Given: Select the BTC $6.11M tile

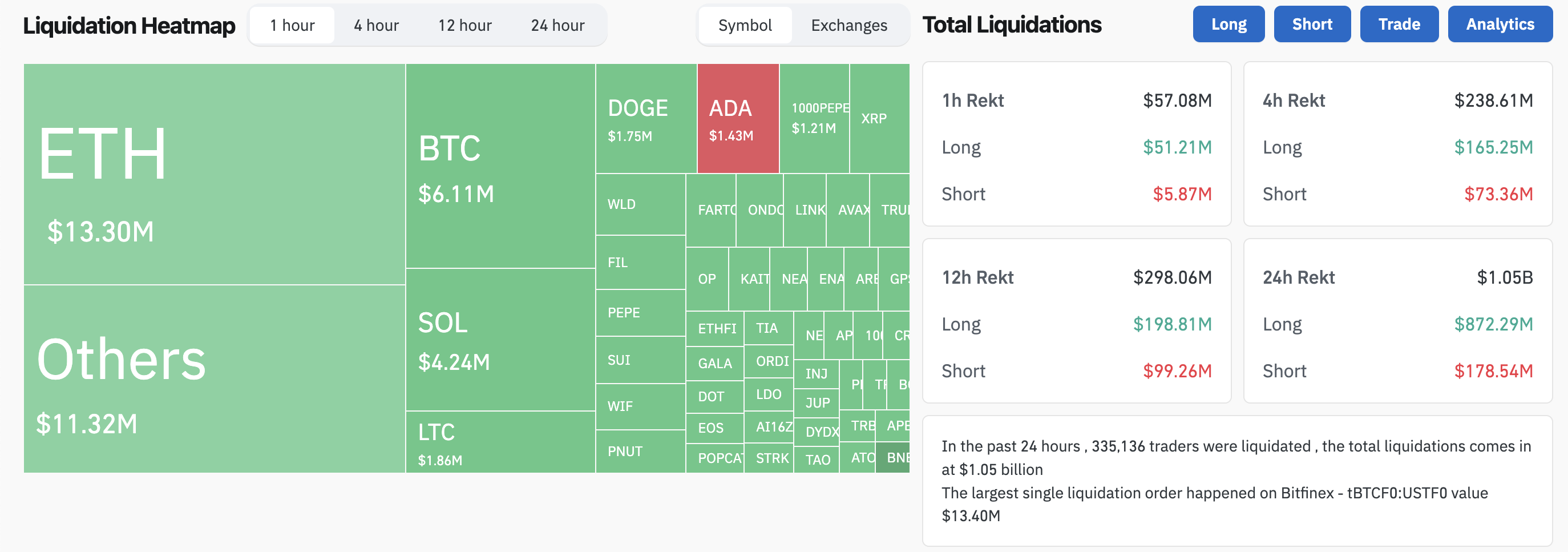Looking at the screenshot, I should tap(500, 166).
